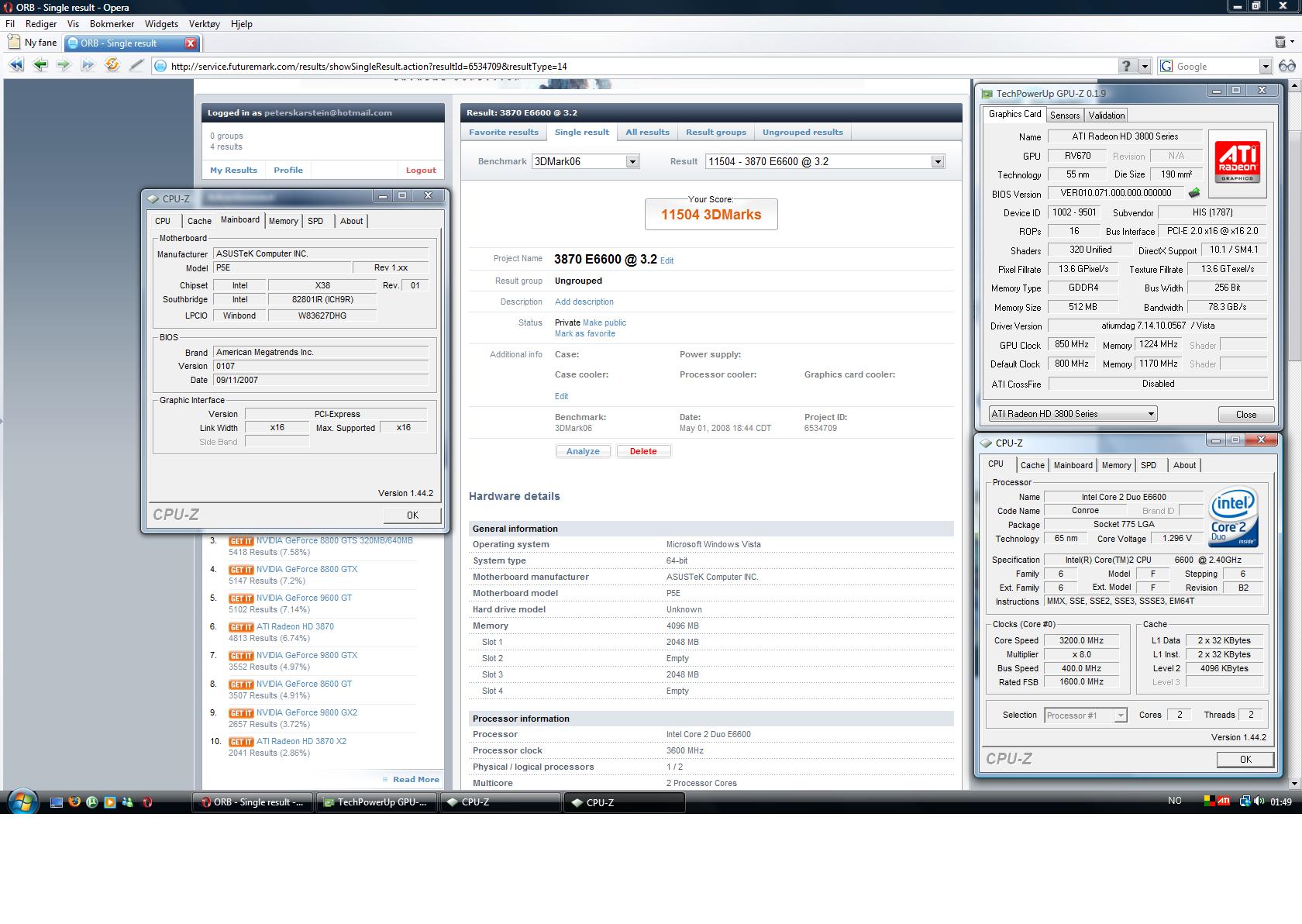1302x924 pixels.
Task: Click Read More under the GPU list
Action: pos(415,780)
